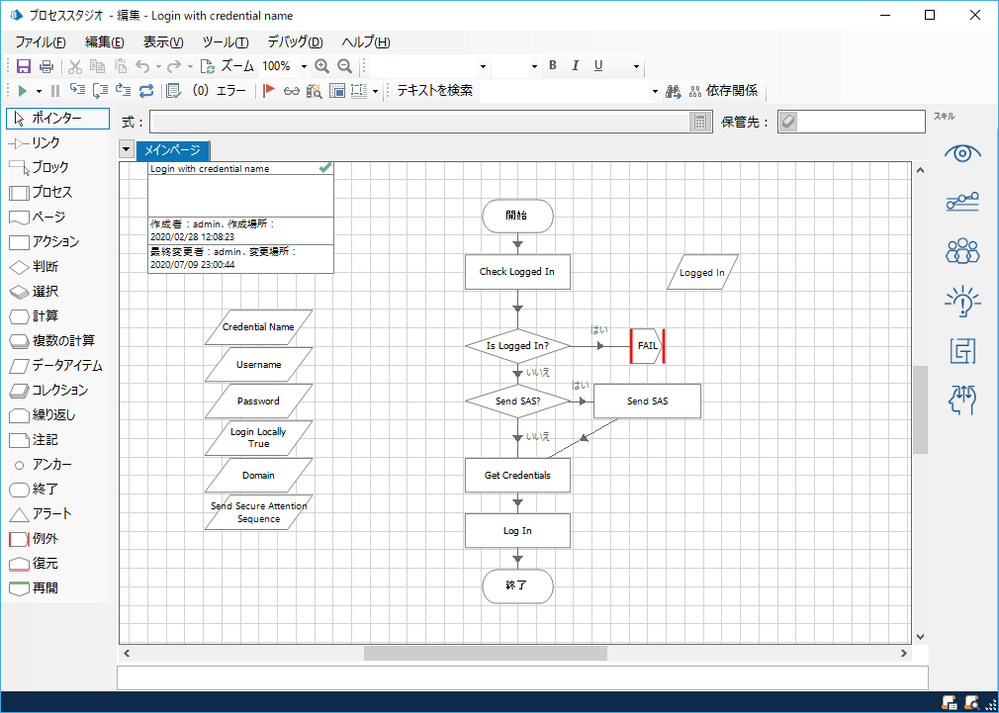This screenshot has height=713, width=999.
Task: Open calculator button in expression bar
Action: (x=700, y=122)
